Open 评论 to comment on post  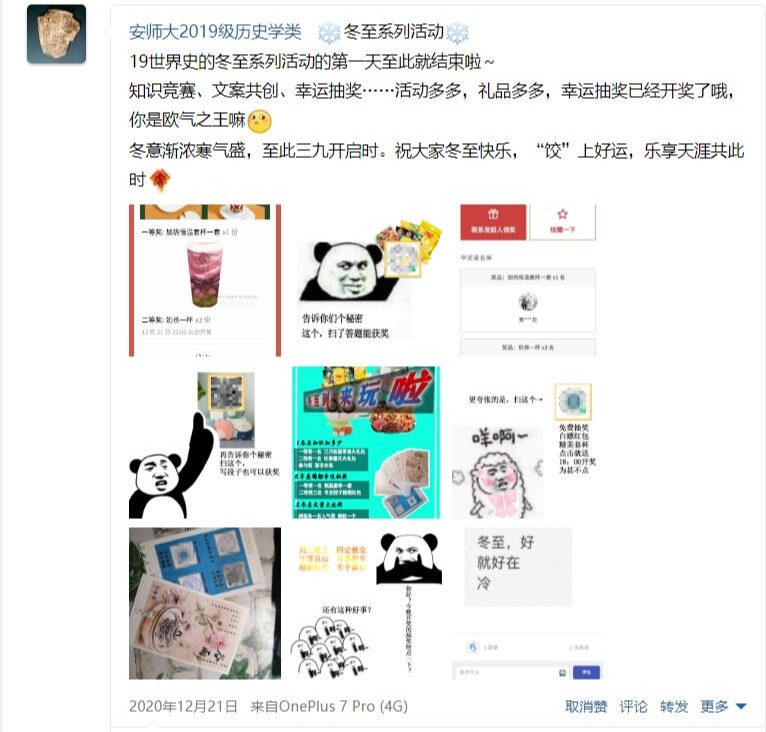tap(633, 706)
